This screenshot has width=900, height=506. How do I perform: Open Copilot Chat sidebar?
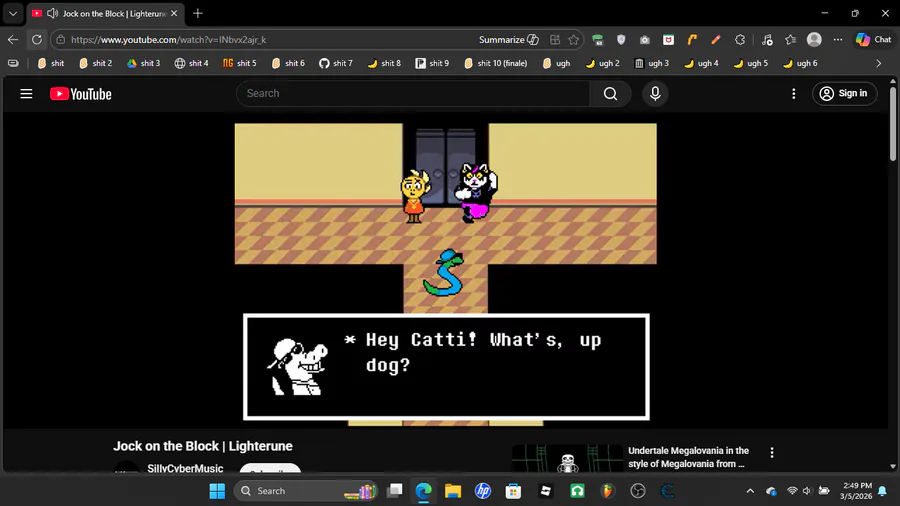874,40
